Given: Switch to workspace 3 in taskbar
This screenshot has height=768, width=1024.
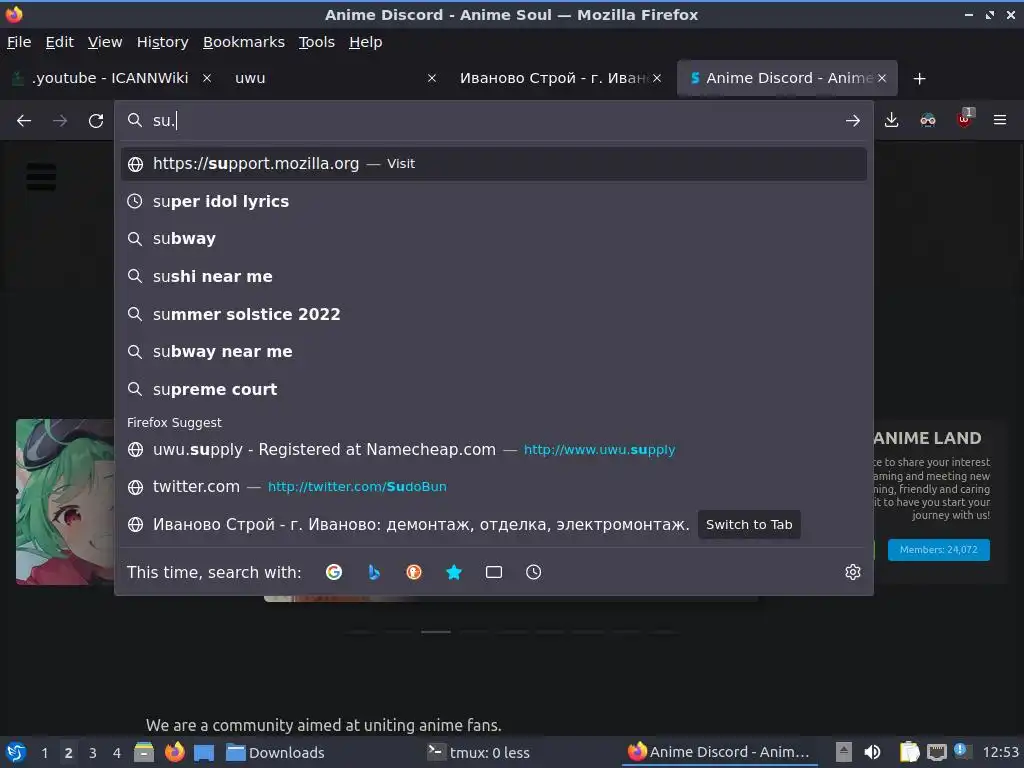Looking at the screenshot, I should point(93,752).
